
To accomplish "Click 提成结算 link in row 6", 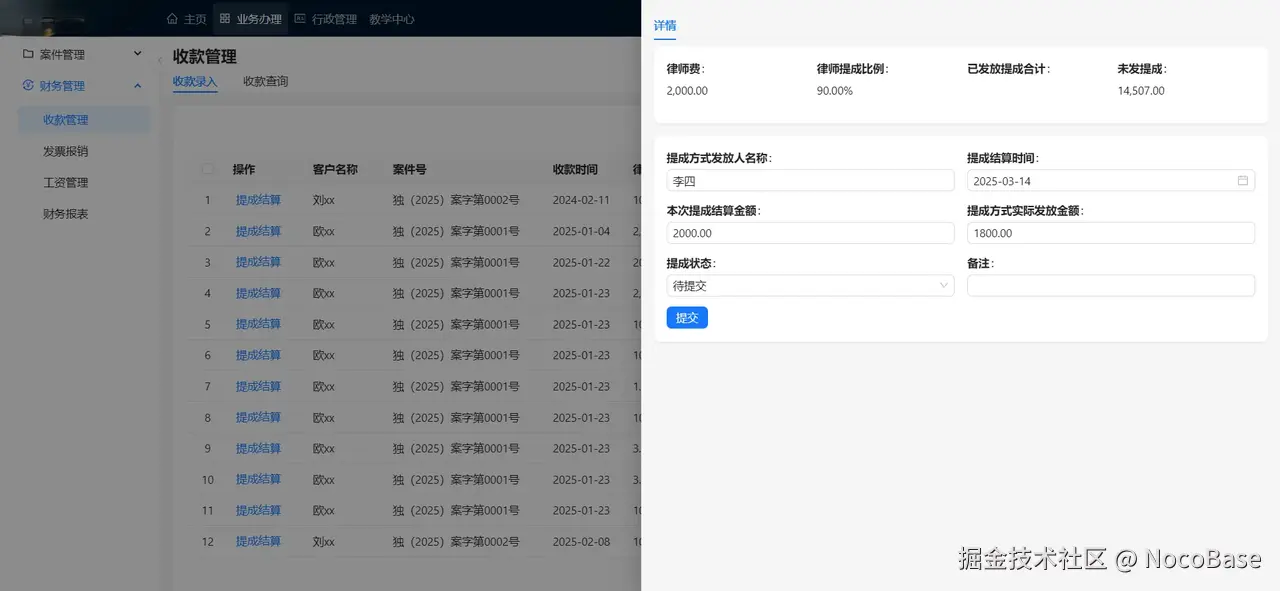I will coord(258,355).
